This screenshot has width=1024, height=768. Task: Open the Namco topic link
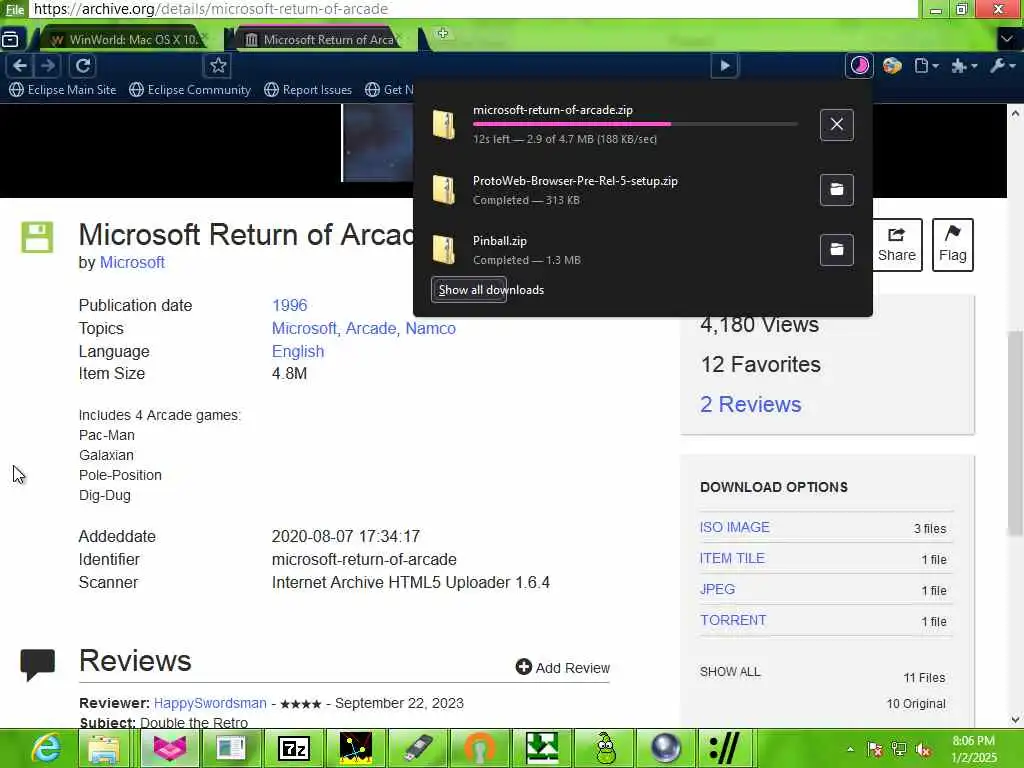point(430,328)
